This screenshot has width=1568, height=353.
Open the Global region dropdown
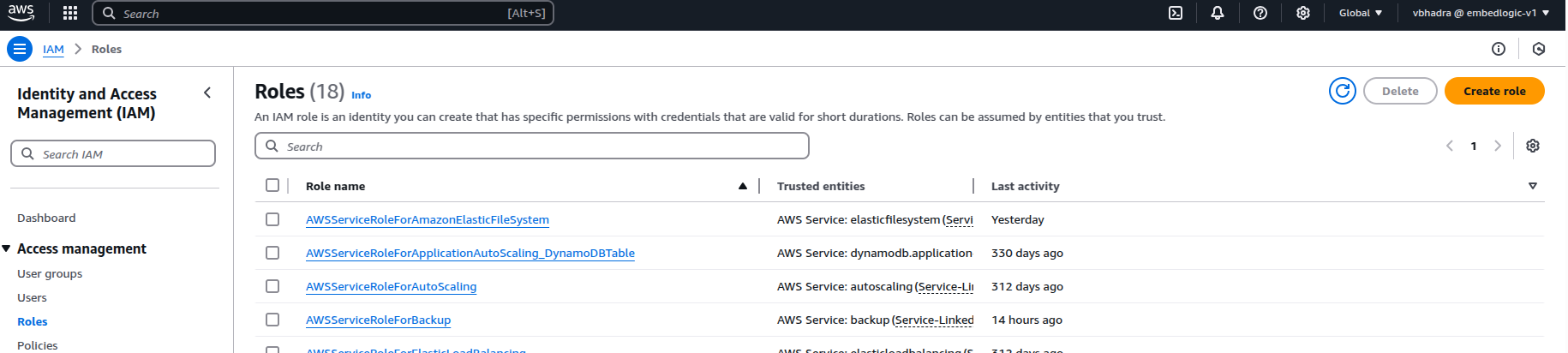[1360, 13]
